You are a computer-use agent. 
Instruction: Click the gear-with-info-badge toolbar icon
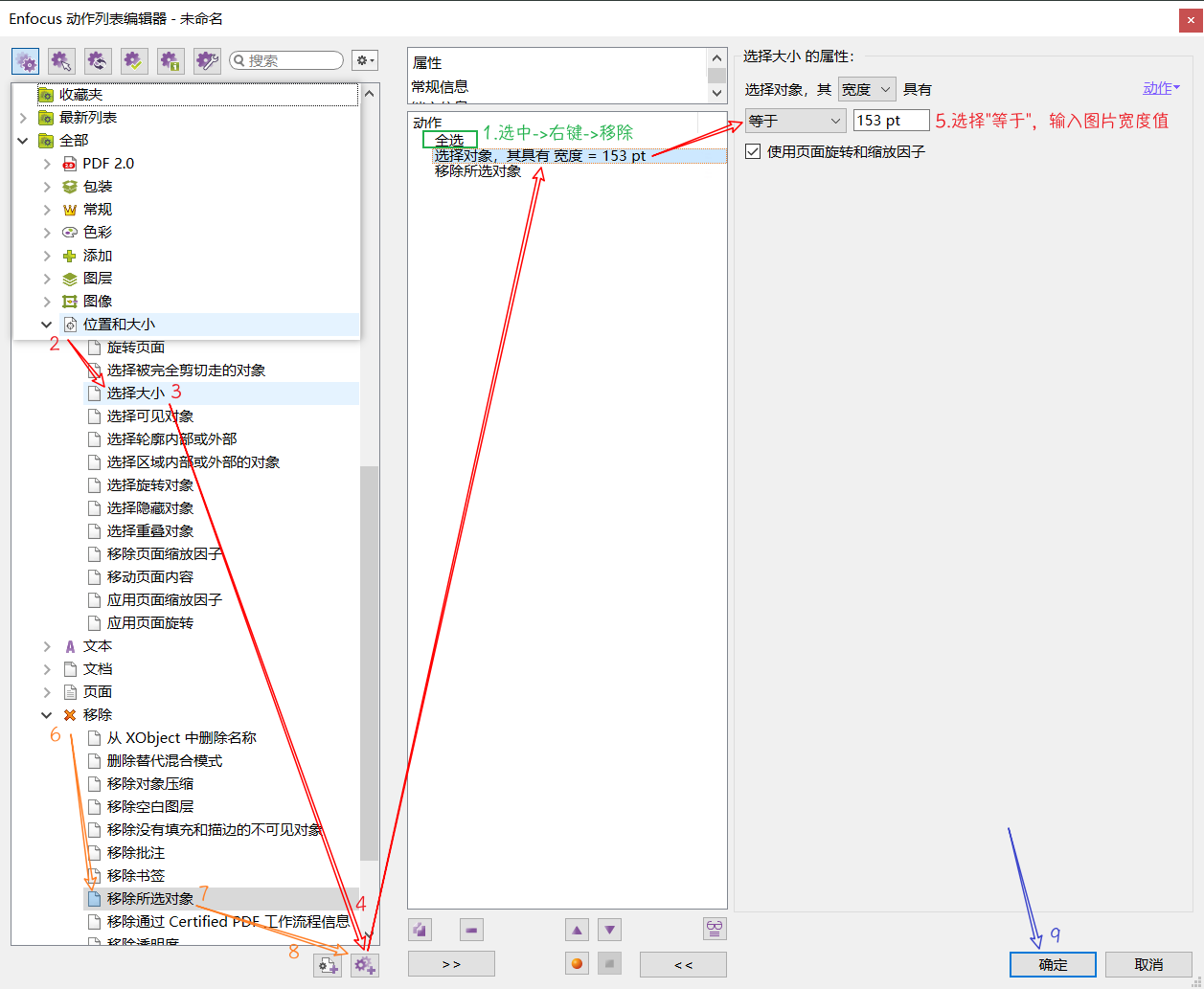pyautogui.click(x=170, y=61)
